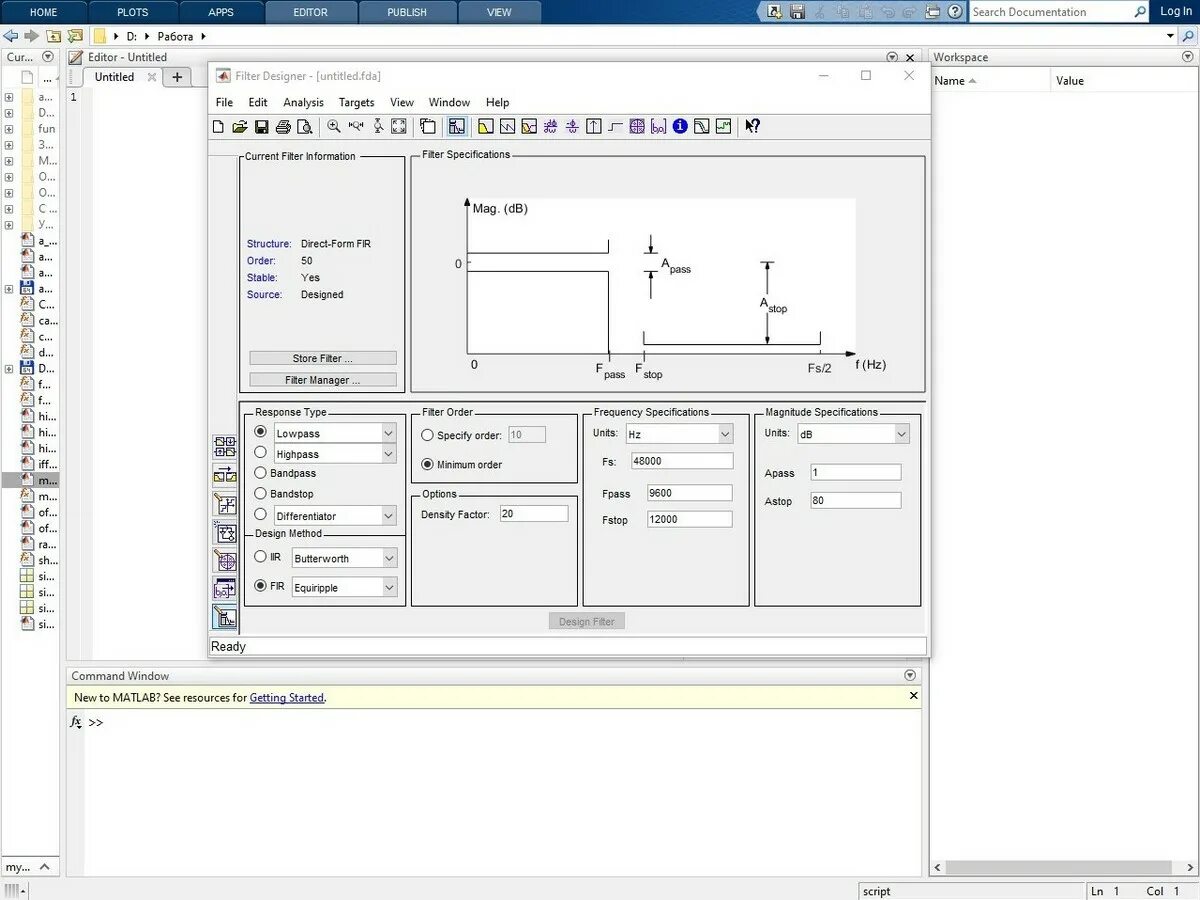Show Magnitude and Phase Responses icon
This screenshot has height=900, width=1200.
[529, 126]
